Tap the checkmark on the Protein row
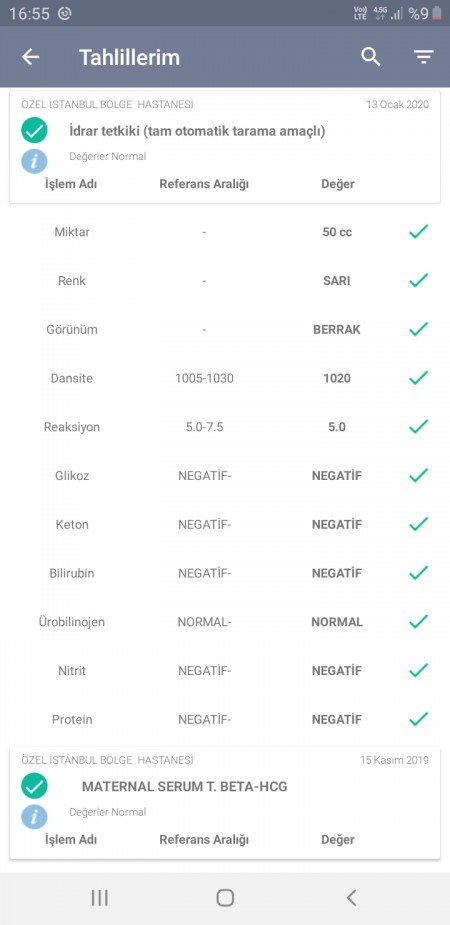Screen dimensions: 450x925 pos(418,719)
